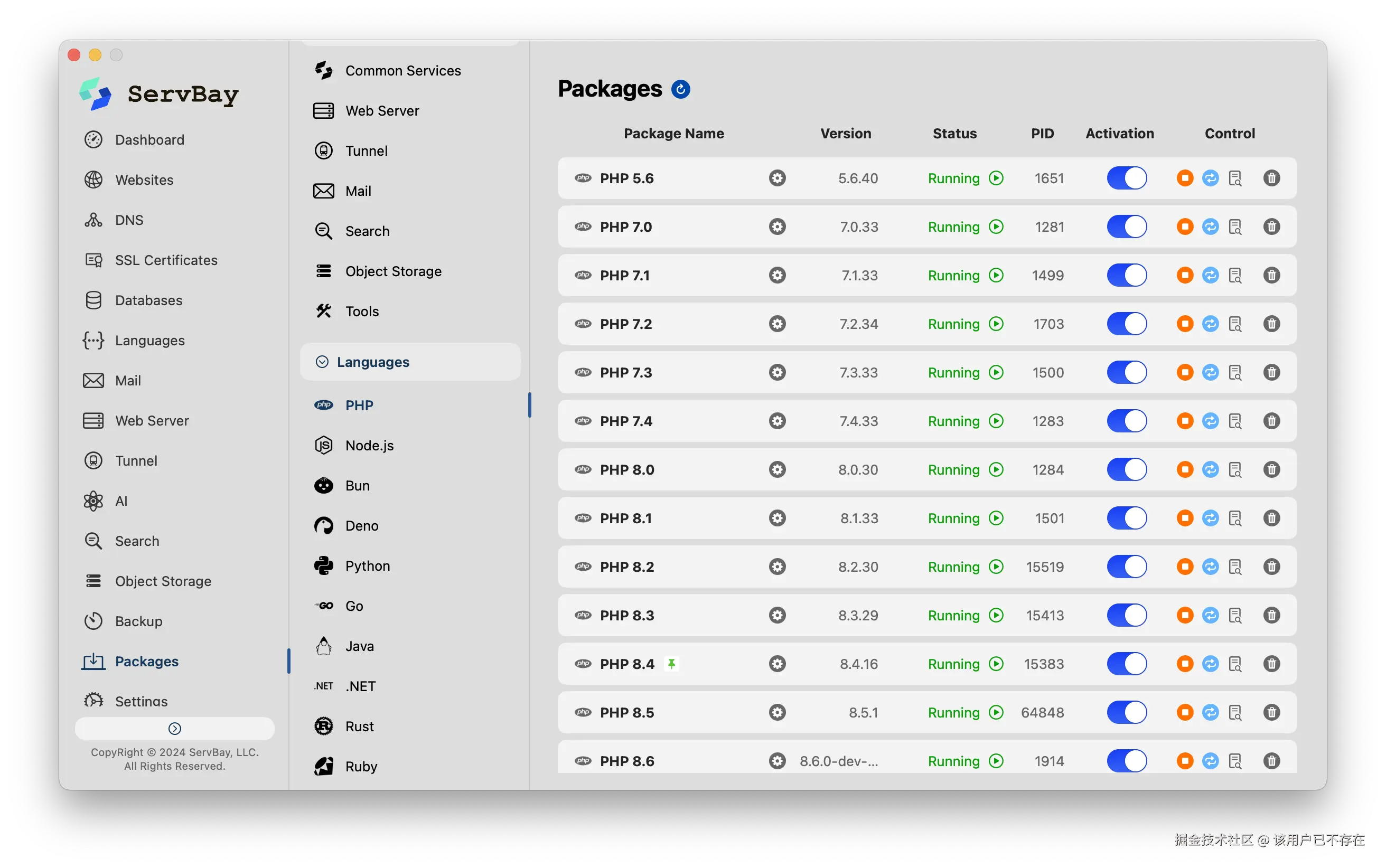Viewport: 1386px width, 868px height.
Task: Select Python in the languages list
Action: tap(368, 566)
